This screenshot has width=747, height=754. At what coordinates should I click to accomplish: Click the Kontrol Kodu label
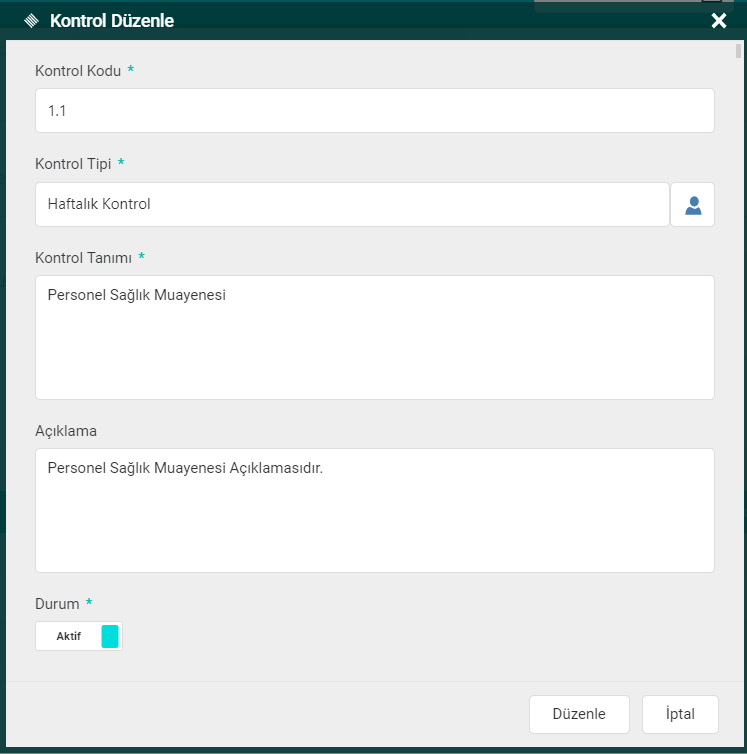click(78, 71)
